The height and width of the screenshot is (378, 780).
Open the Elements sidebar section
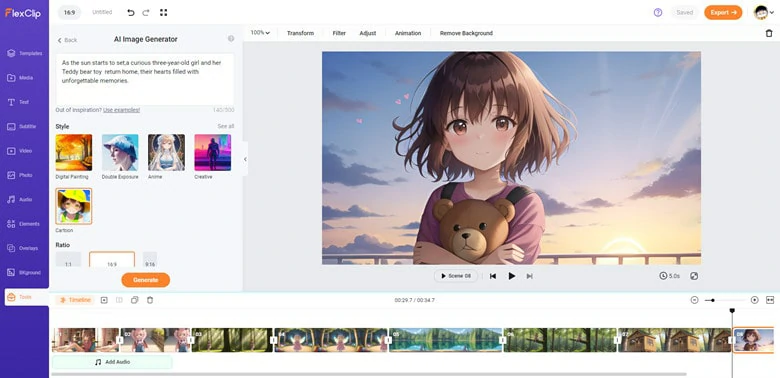[x=24, y=224]
